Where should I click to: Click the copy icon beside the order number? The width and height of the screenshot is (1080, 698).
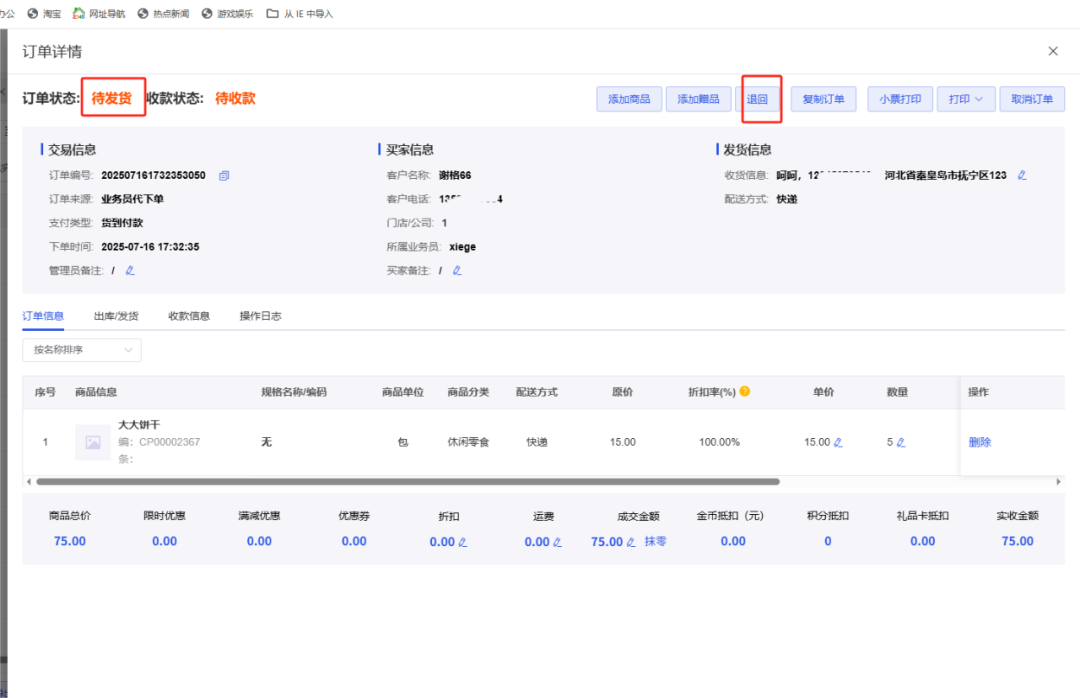[x=224, y=175]
